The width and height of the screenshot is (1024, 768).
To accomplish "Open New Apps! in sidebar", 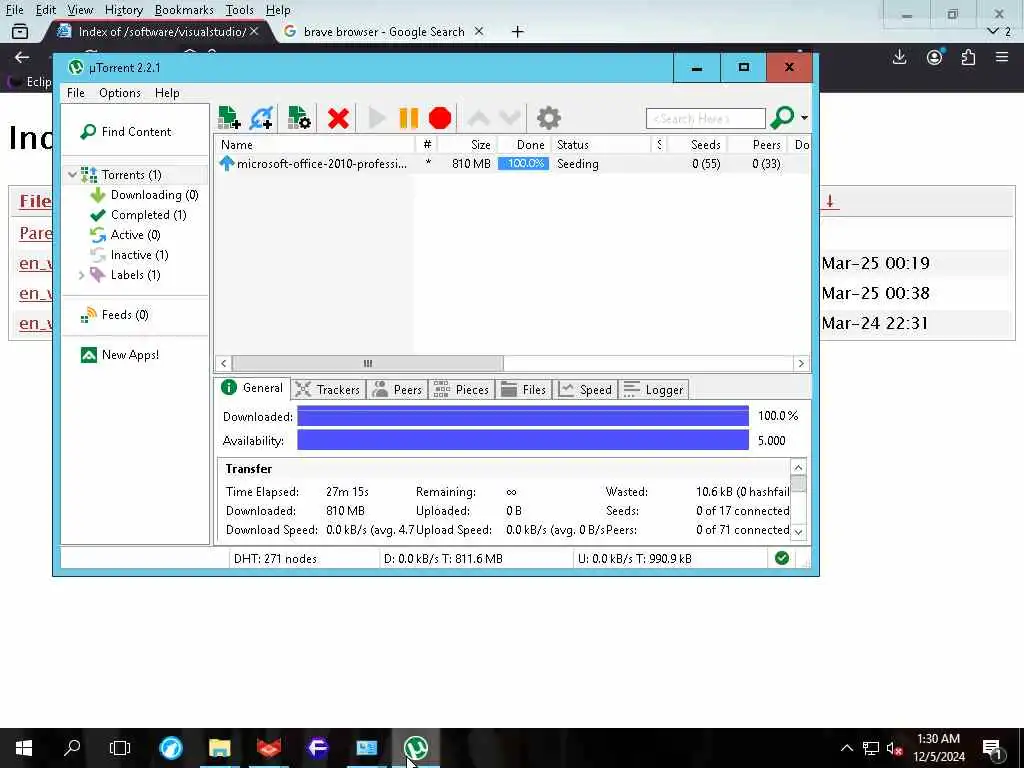I will tap(120, 355).
